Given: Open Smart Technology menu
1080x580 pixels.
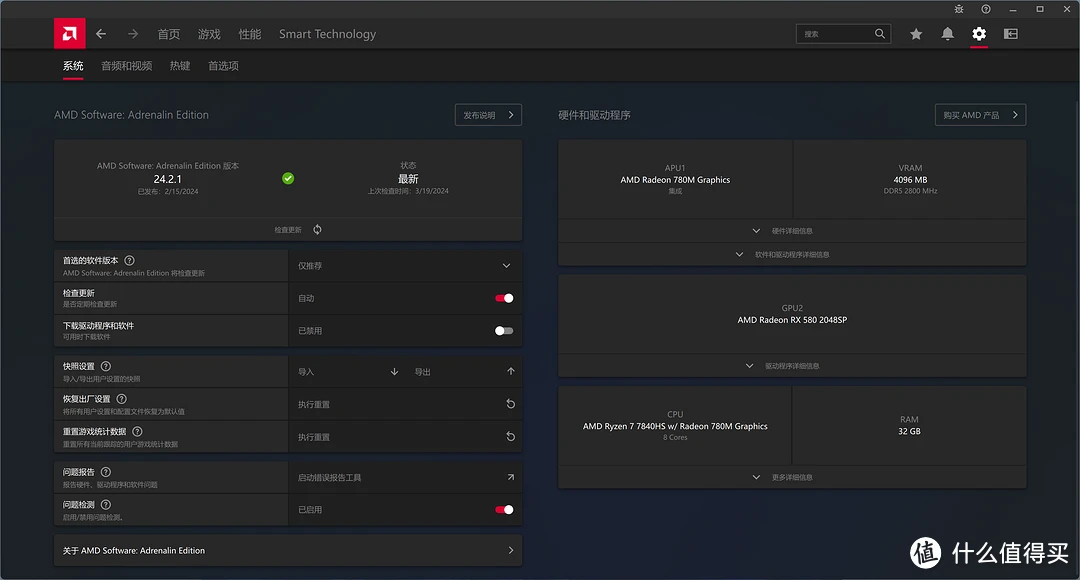Looking at the screenshot, I should (327, 34).
